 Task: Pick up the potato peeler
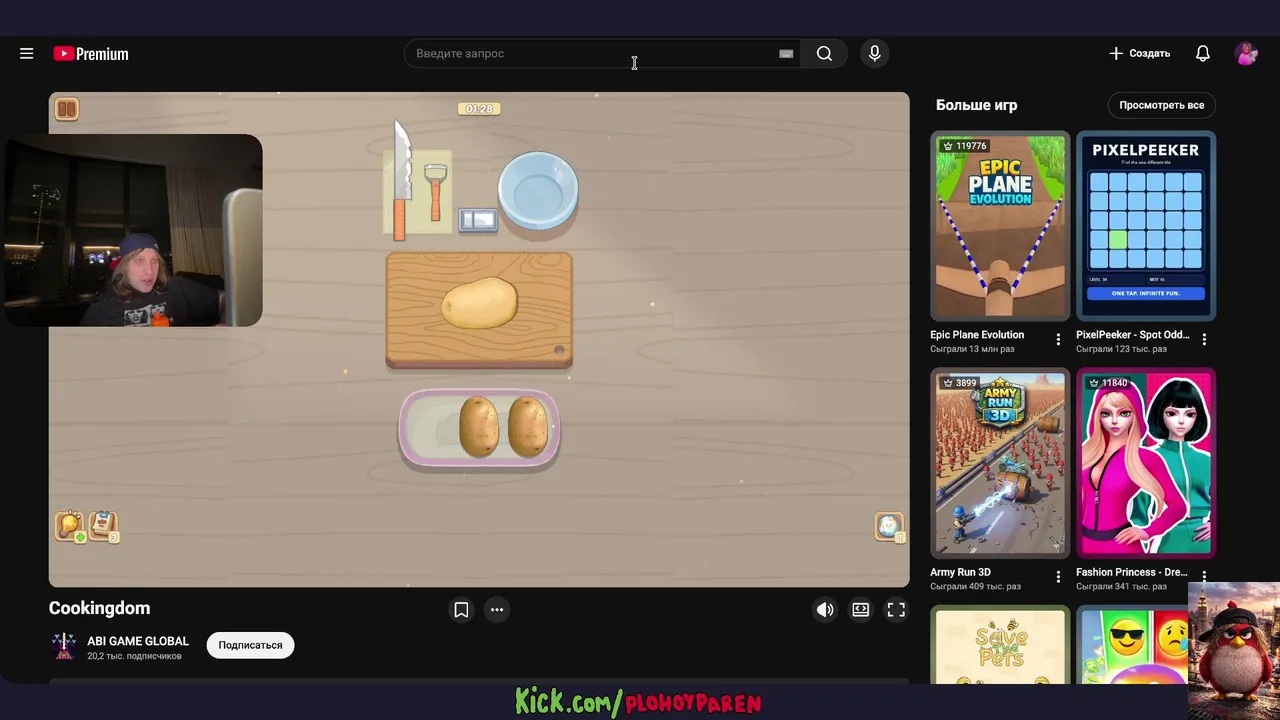(x=435, y=193)
